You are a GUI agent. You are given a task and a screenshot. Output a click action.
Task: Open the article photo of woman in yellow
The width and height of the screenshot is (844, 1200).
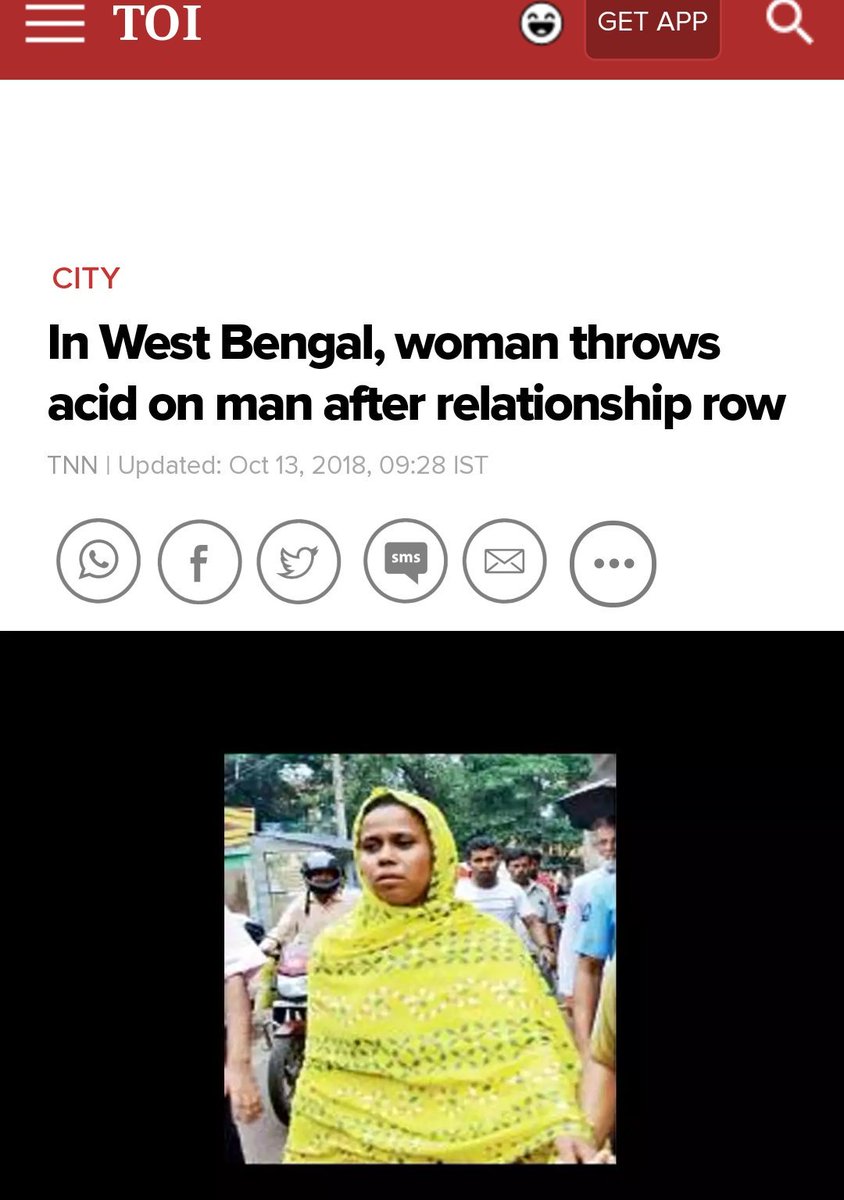420,958
